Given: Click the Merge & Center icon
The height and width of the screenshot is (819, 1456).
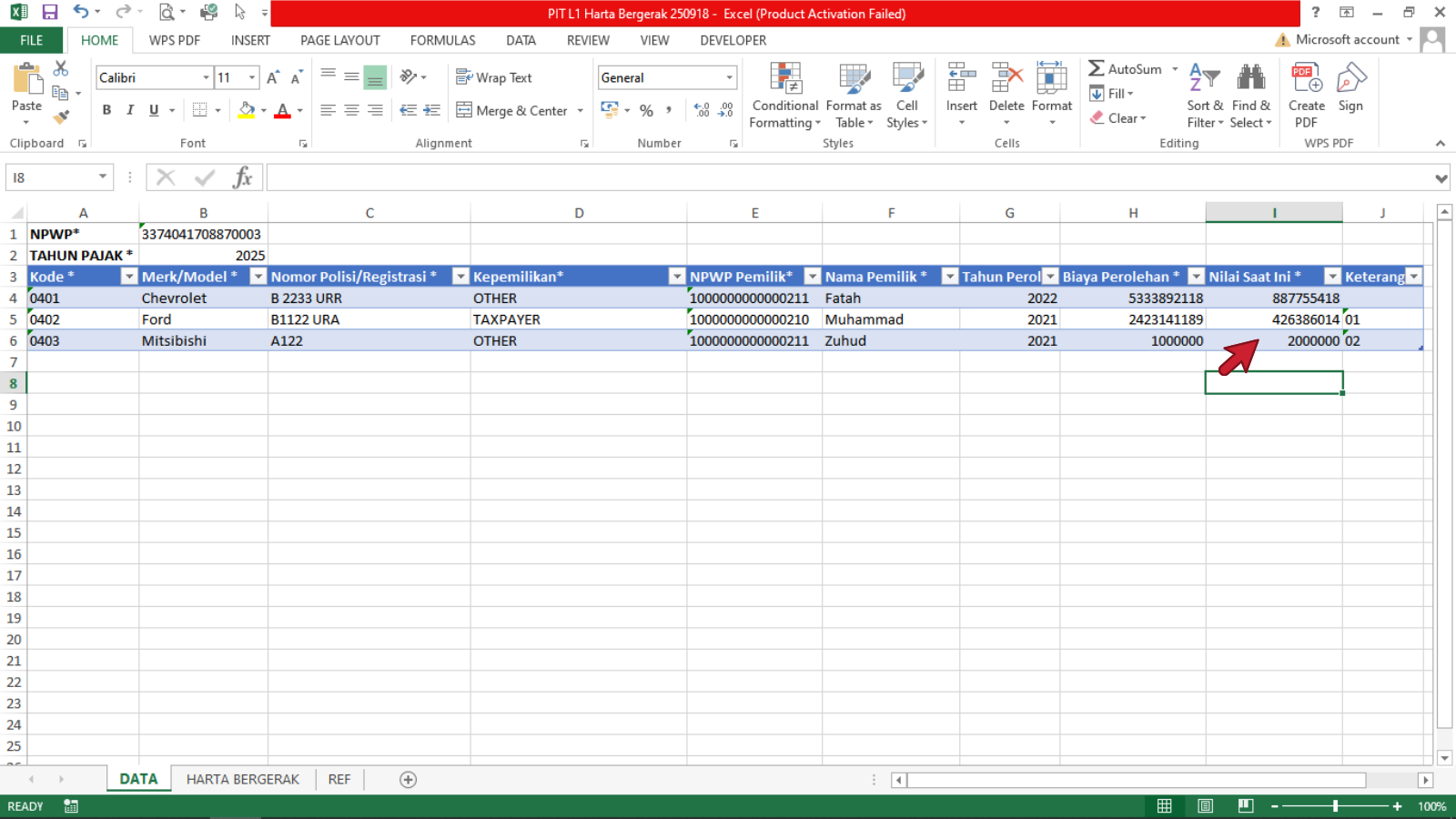Looking at the screenshot, I should coord(512,110).
